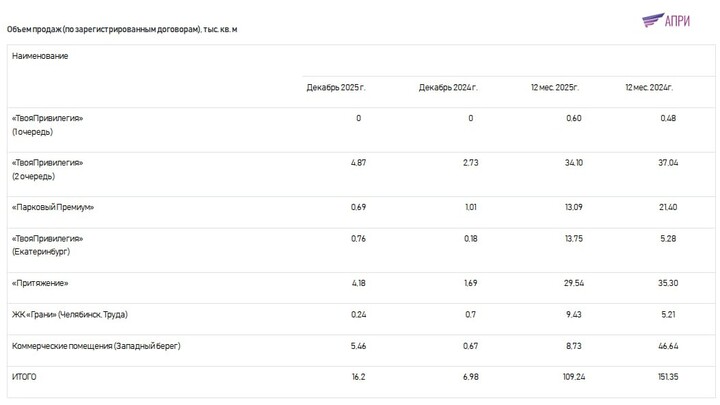Select the «Декабрь 2025 г.» column header
Image resolution: width=720 pixels, height=405 pixels.
click(336, 88)
